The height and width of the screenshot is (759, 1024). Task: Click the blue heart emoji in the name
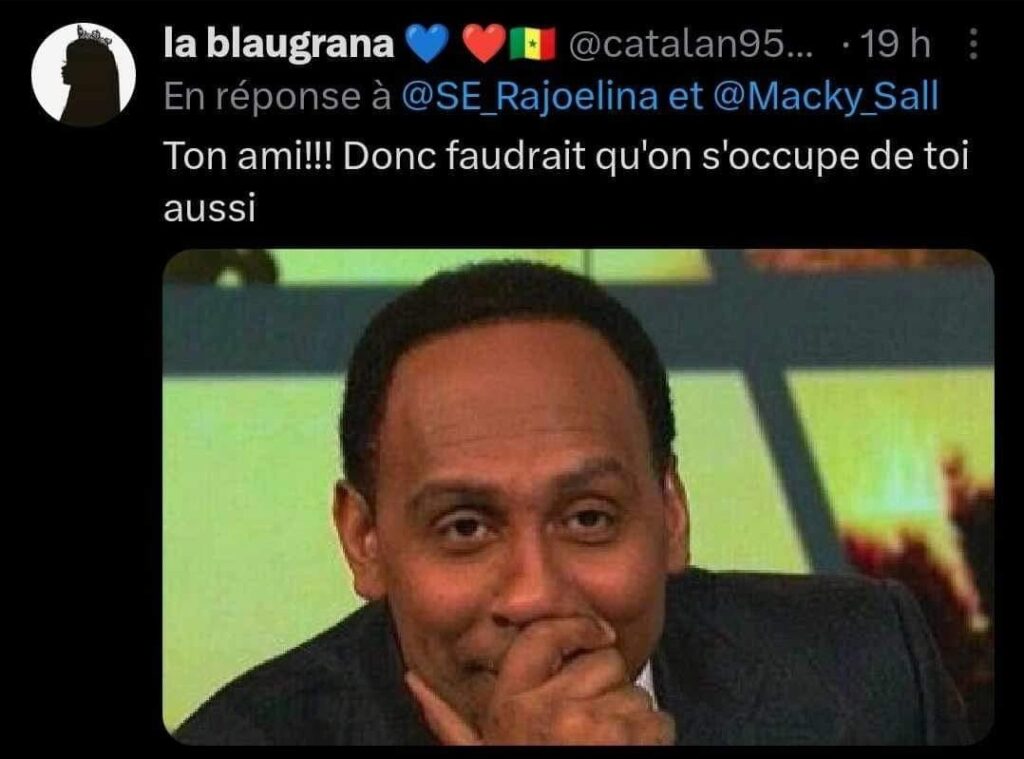(x=426, y=44)
